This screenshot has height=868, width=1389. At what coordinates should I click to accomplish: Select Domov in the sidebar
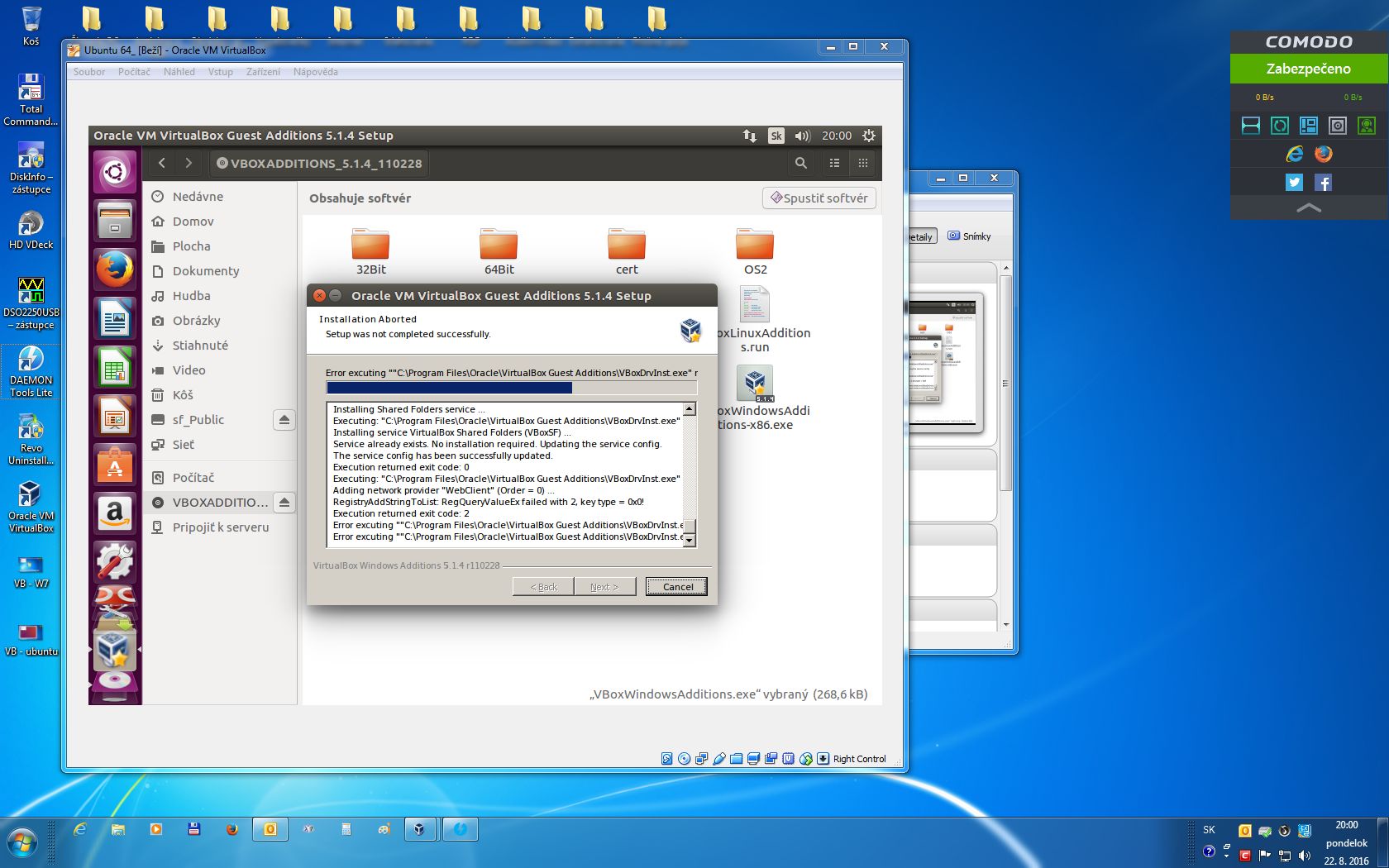click(219, 222)
